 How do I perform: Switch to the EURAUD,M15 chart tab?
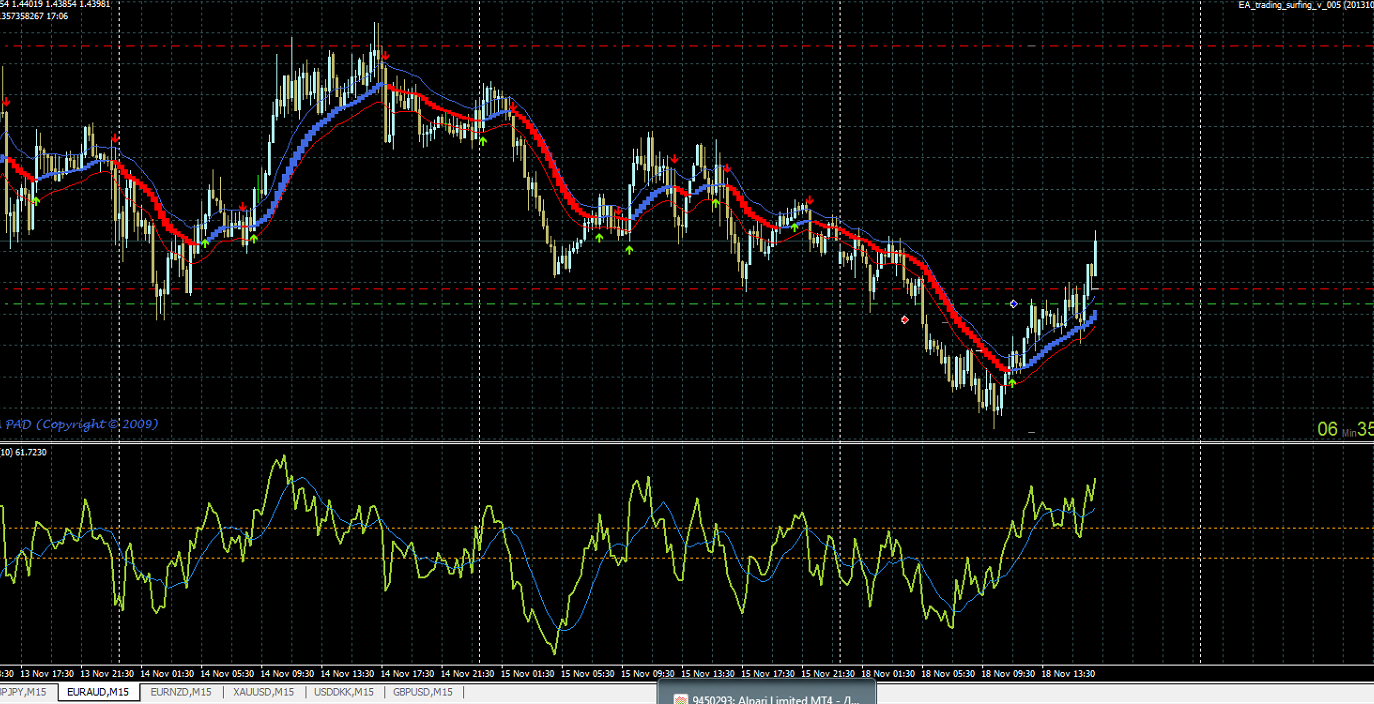[99, 692]
